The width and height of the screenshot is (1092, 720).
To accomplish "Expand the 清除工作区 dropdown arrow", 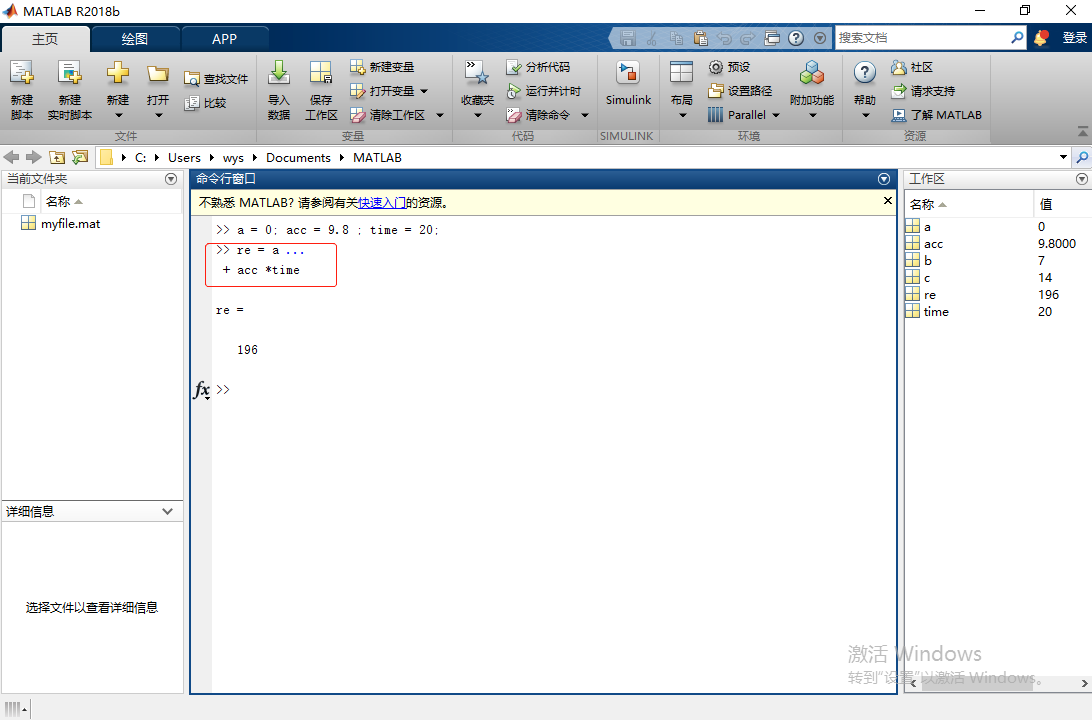I will pyautogui.click(x=439, y=115).
